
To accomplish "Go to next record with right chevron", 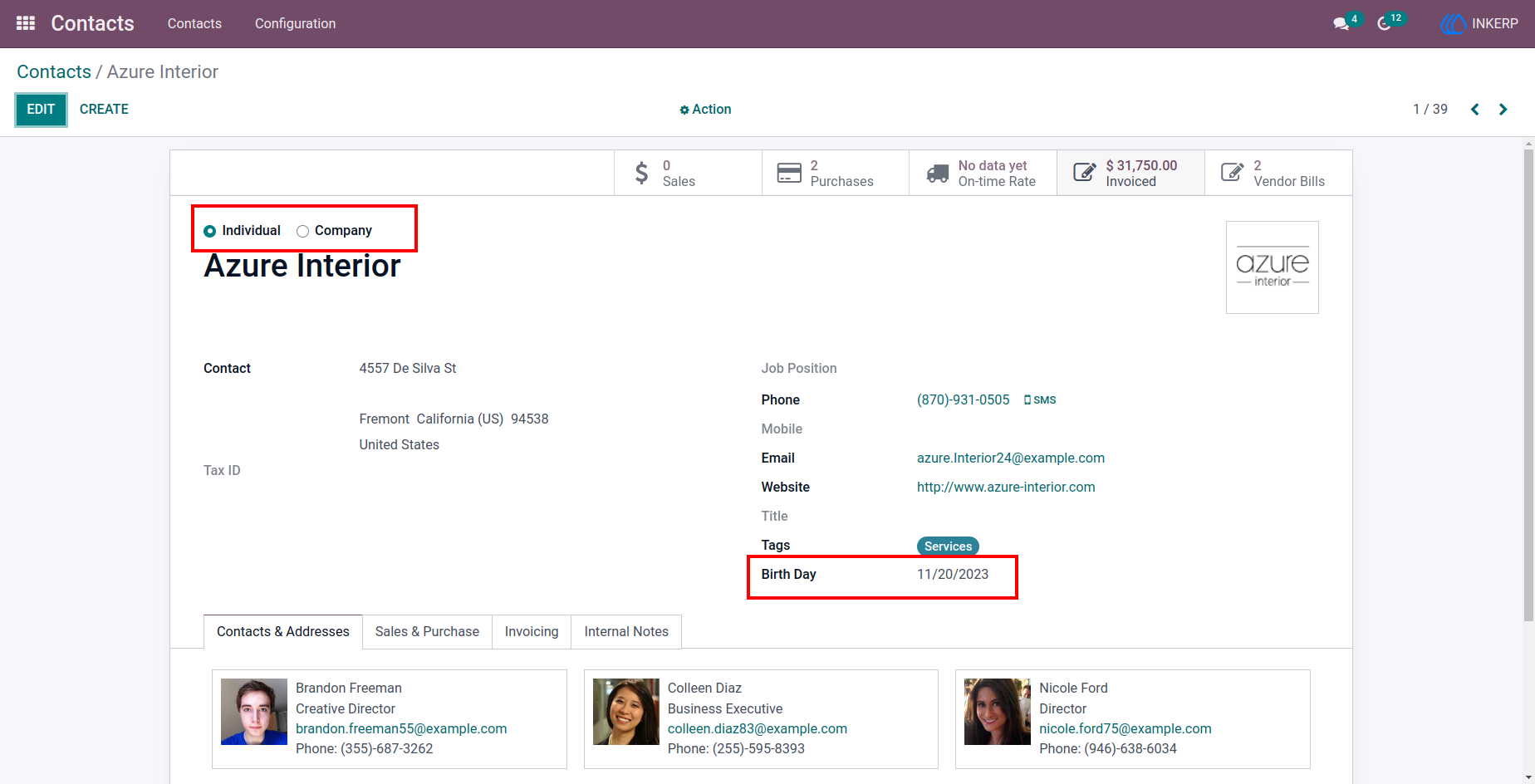I will pos(1503,110).
